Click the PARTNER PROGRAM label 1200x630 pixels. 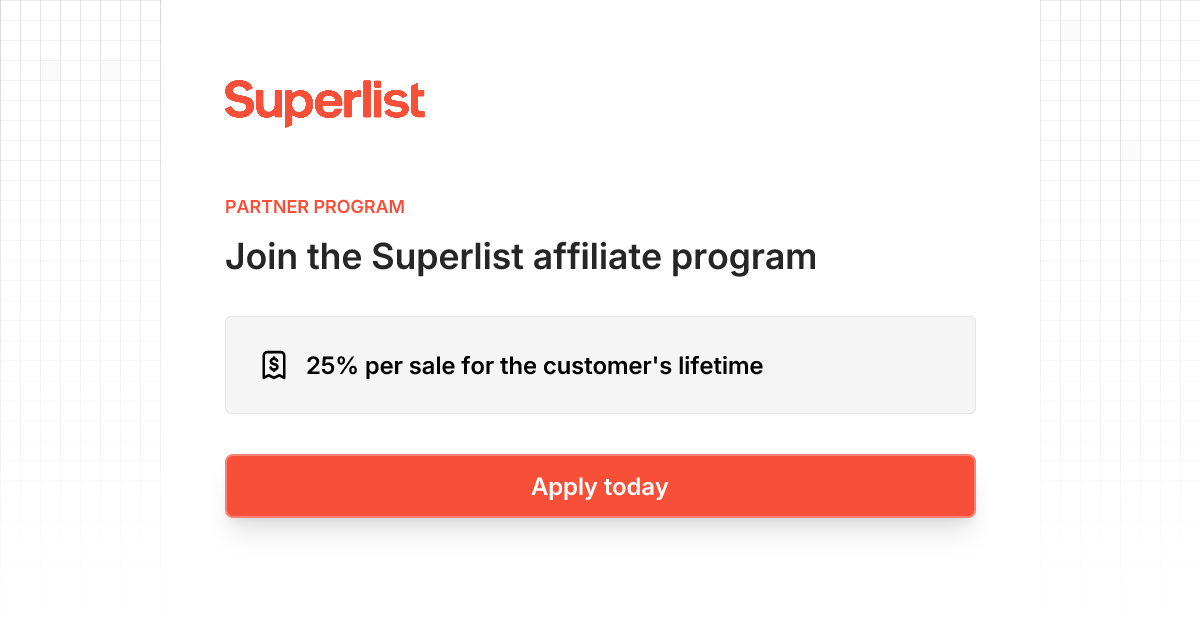click(x=314, y=207)
